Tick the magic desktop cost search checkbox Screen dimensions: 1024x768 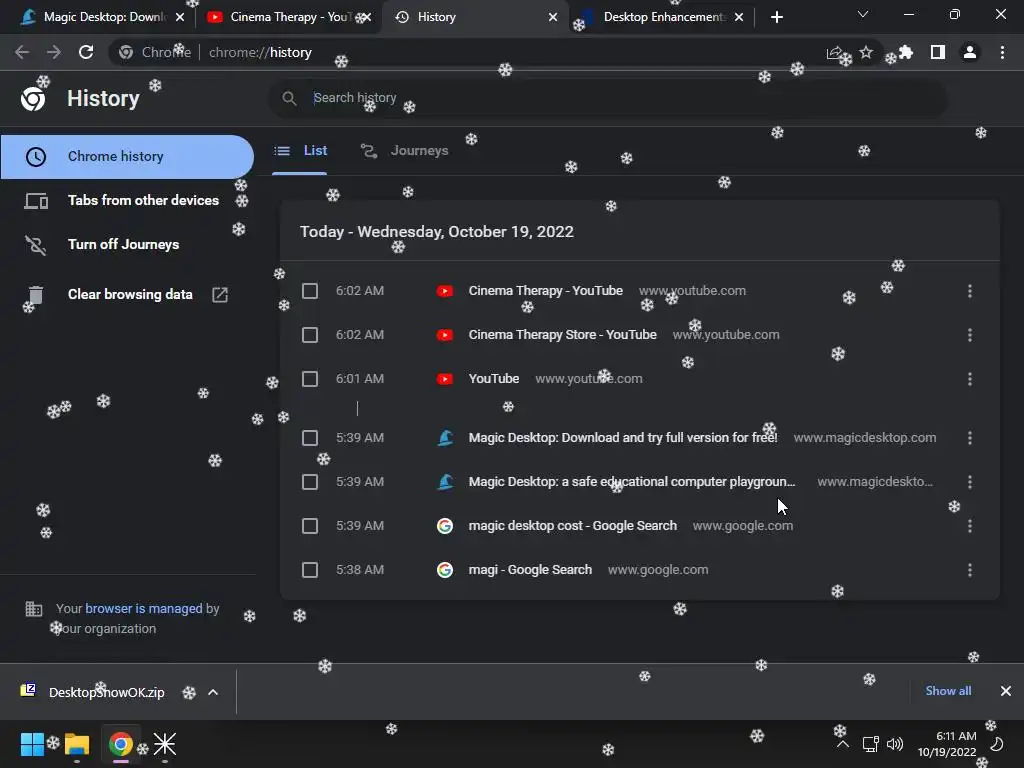[310, 526]
